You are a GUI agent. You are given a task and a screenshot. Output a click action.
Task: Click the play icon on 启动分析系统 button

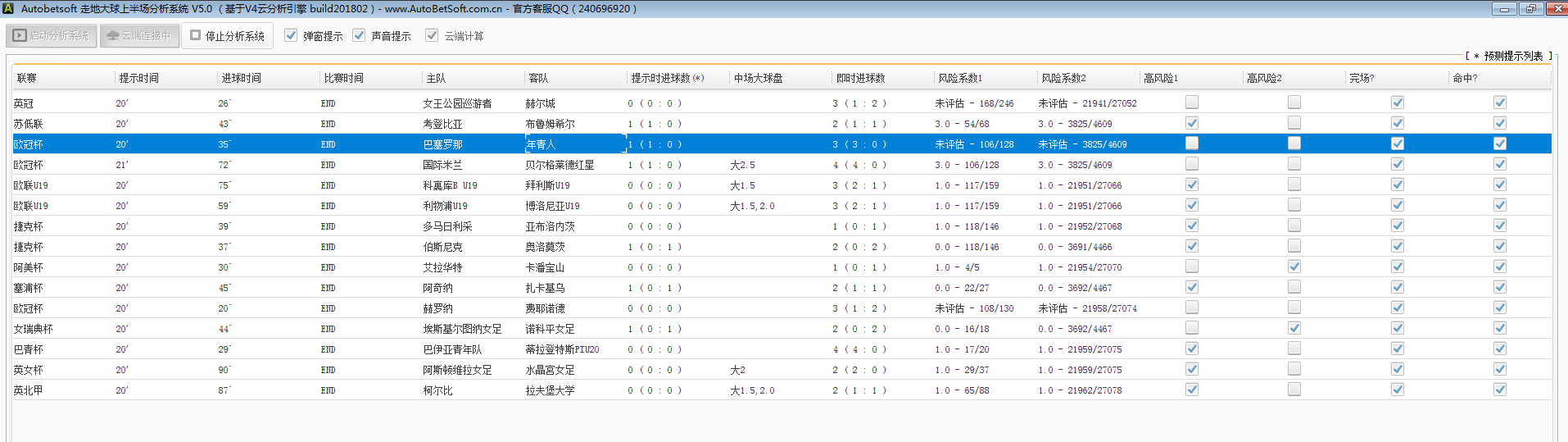[x=20, y=36]
